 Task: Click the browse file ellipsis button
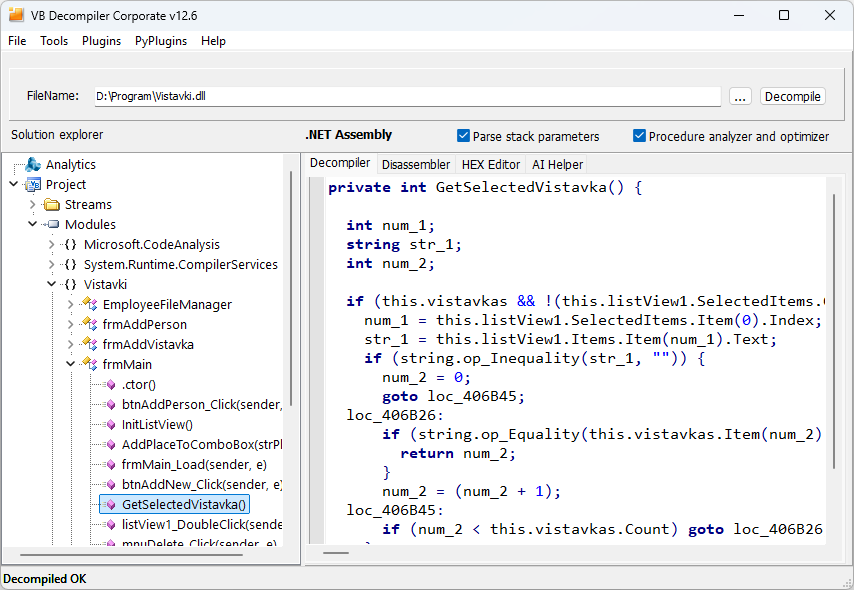point(740,97)
